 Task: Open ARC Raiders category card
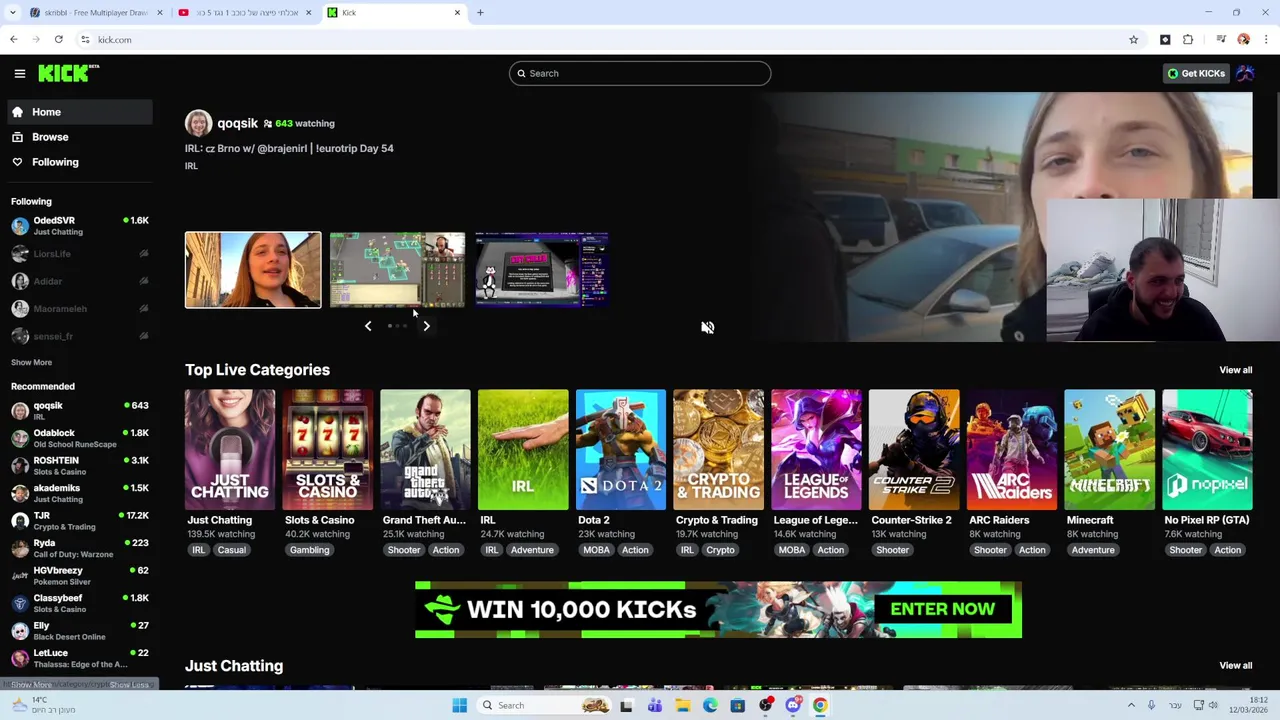click(x=1012, y=450)
